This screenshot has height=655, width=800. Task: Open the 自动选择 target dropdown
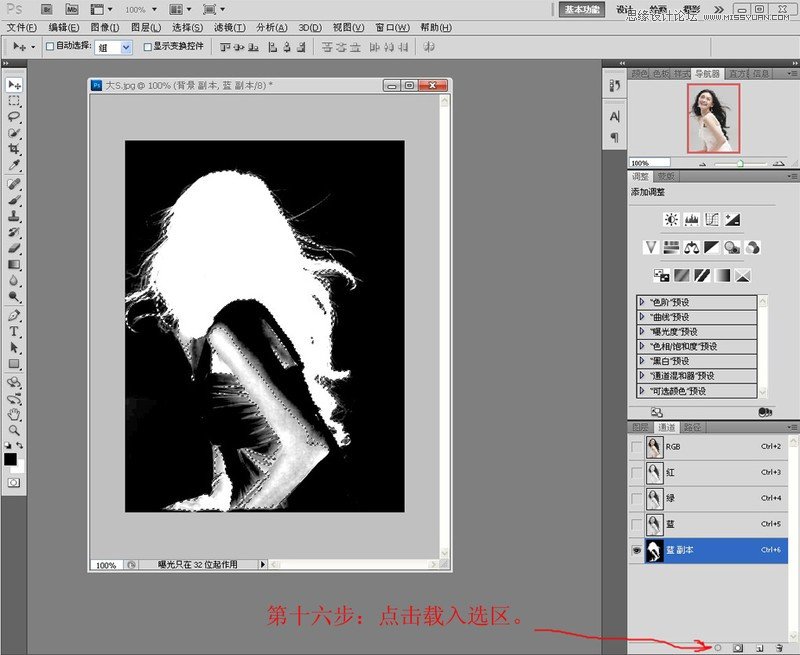[126, 47]
